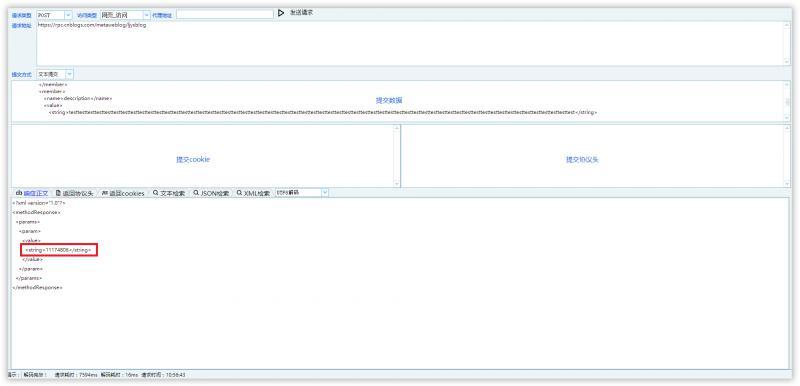Image resolution: width=800 pixels, height=386 pixels.
Task: Click the 代理地址 label link
Action: tap(162, 16)
